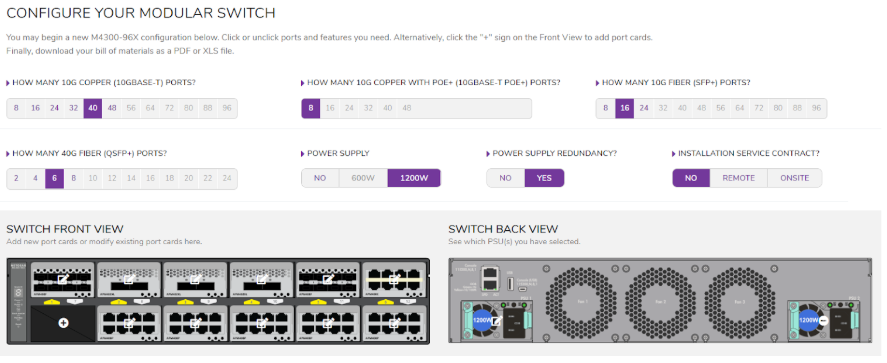Viewport: 887px width, 363px height.
Task: Choose ONSITE installation service
Action: [795, 178]
